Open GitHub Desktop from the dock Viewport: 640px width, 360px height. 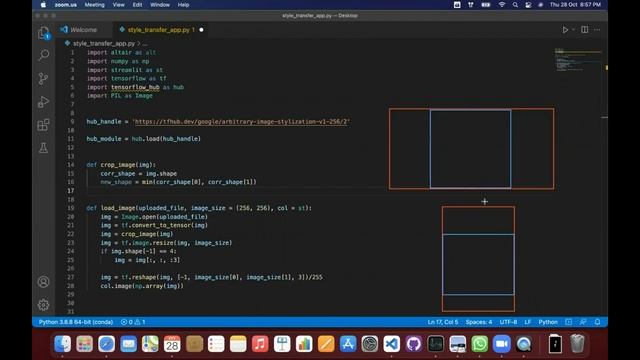[x=413, y=344]
